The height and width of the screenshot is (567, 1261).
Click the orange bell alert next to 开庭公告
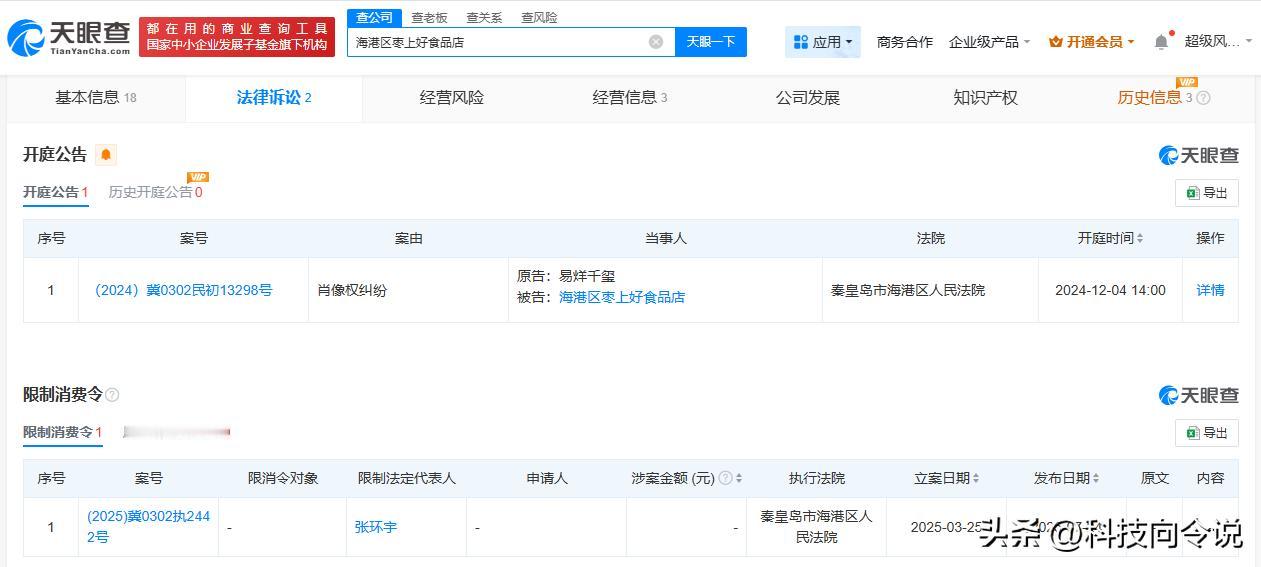coord(106,155)
